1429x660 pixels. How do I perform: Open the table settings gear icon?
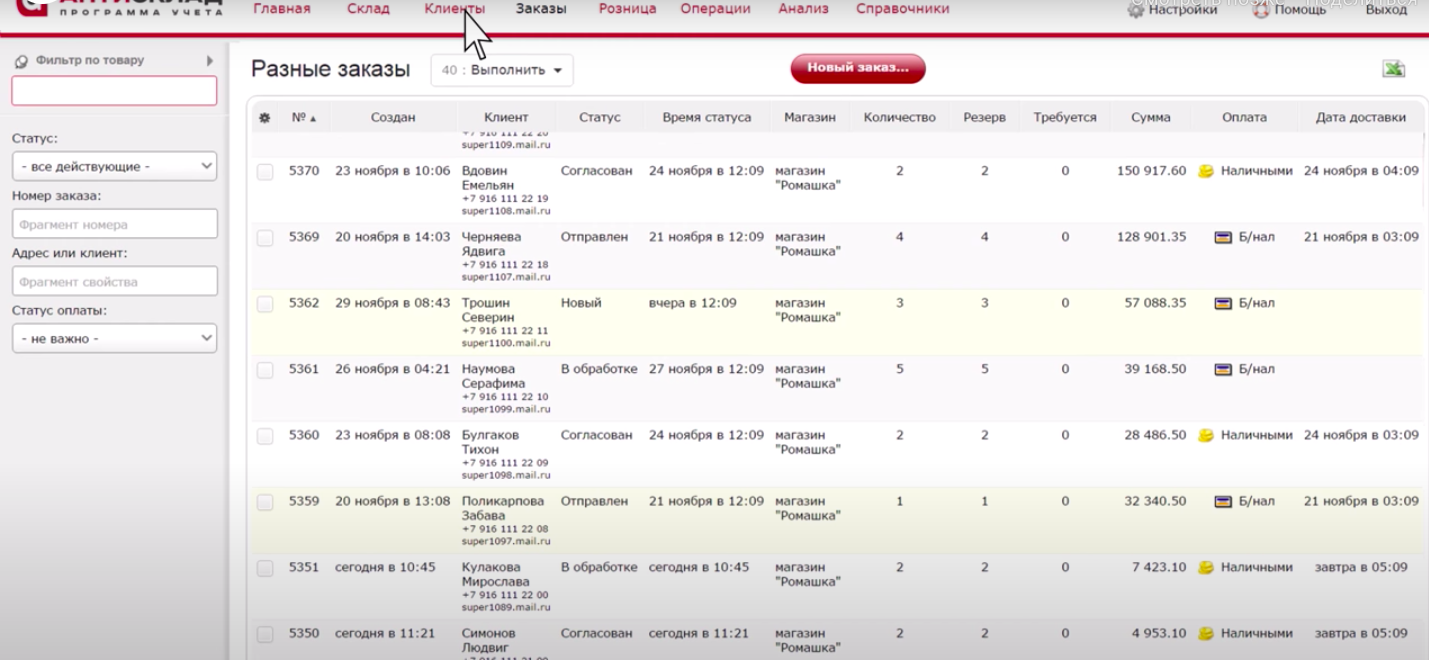(x=264, y=117)
